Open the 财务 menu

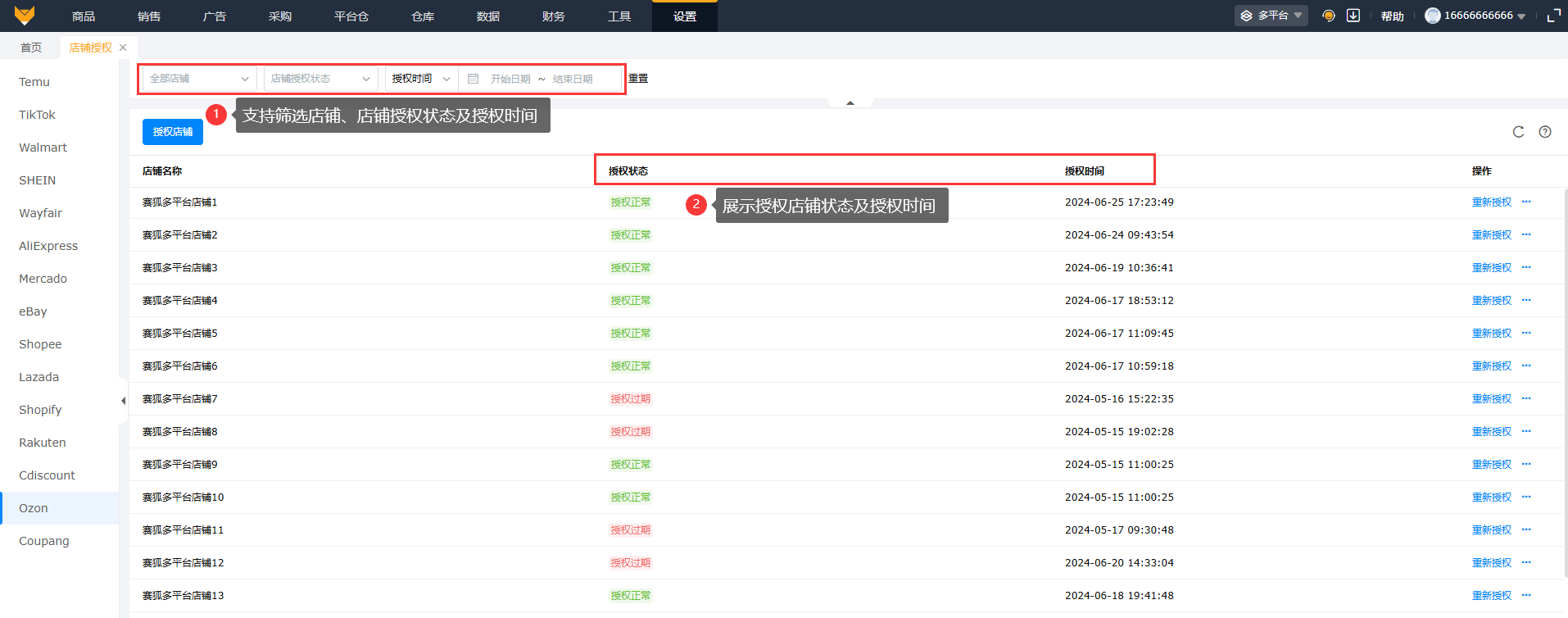(554, 16)
